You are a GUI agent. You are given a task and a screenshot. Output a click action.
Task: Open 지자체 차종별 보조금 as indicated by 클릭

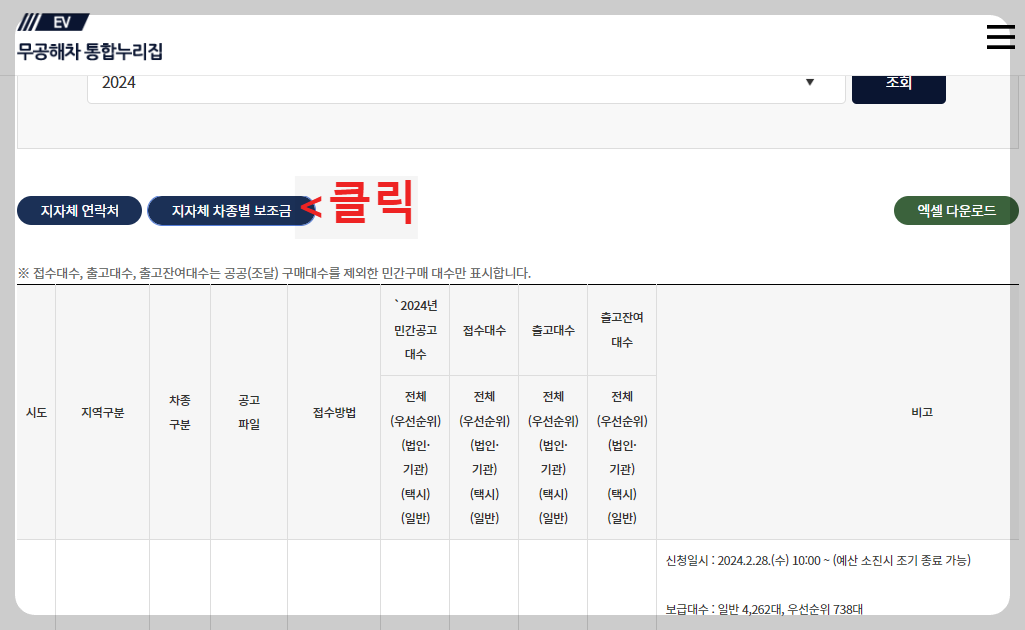pos(231,210)
